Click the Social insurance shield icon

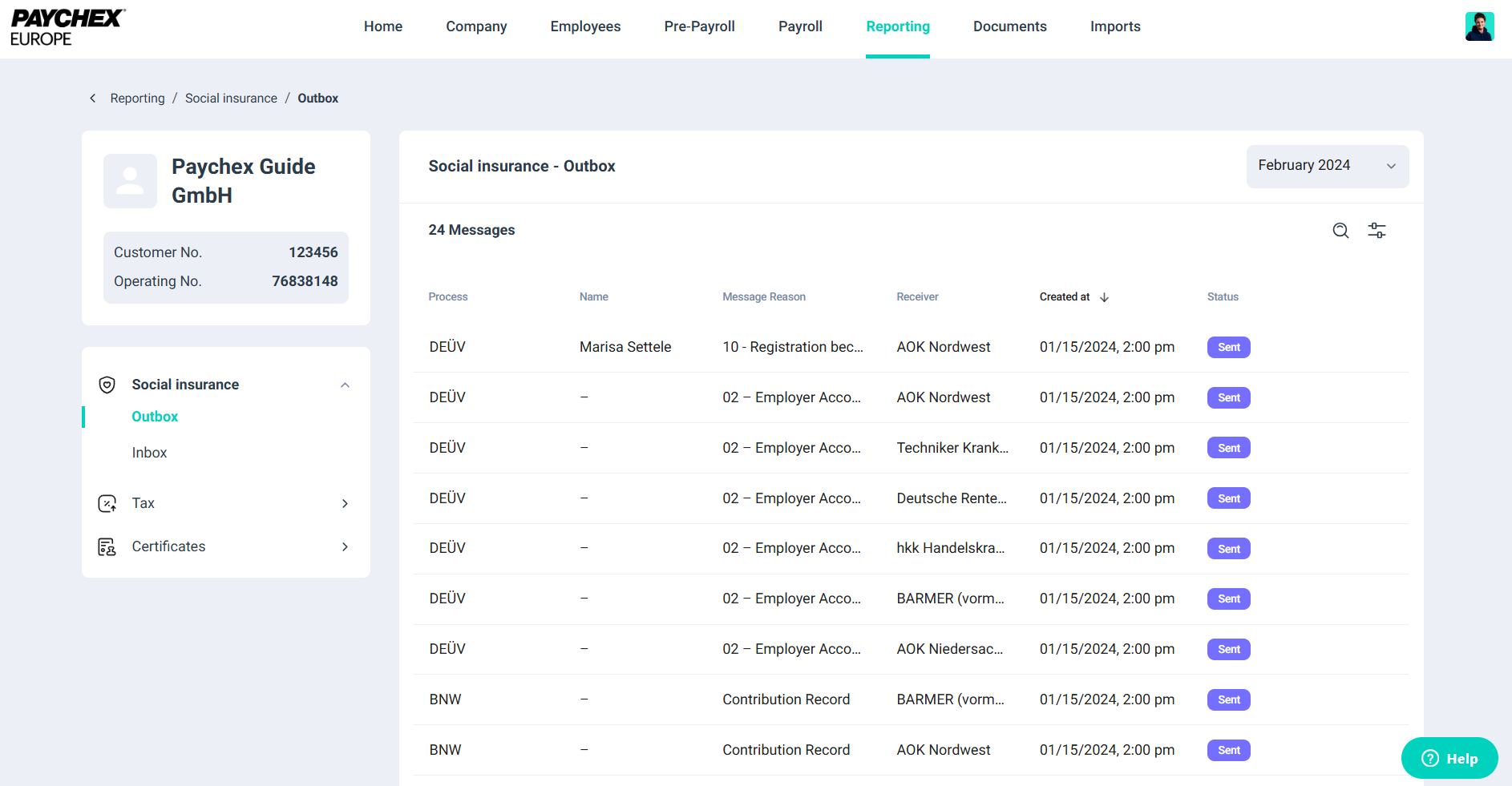pos(107,385)
